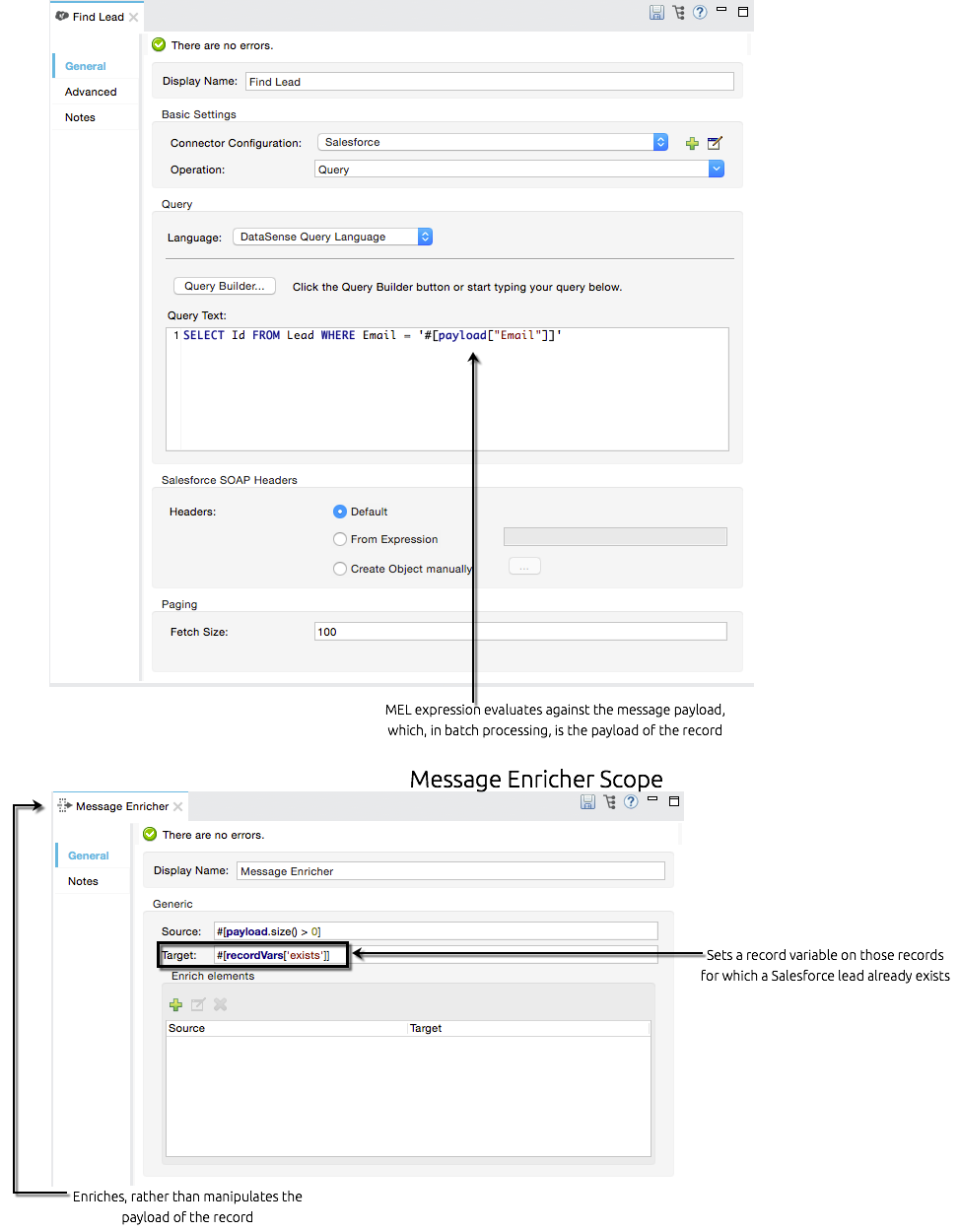Image resolution: width=960 pixels, height=1232 pixels.
Task: Open the Notes tab in Message Enricher
Action: coord(83,880)
